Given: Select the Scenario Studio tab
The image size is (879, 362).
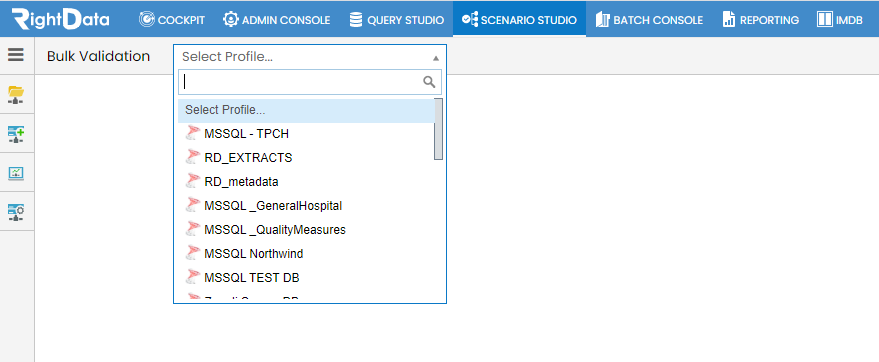Looking at the screenshot, I should [520, 20].
